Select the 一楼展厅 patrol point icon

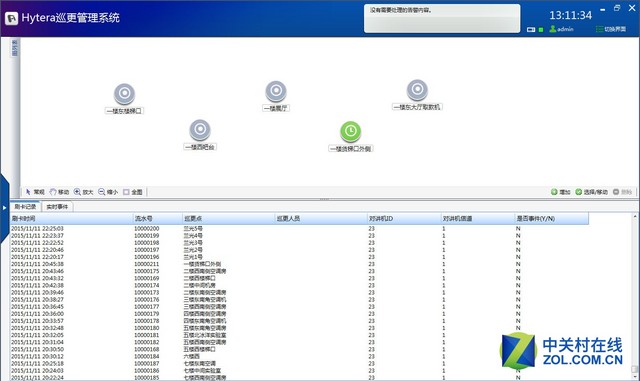pos(276,91)
